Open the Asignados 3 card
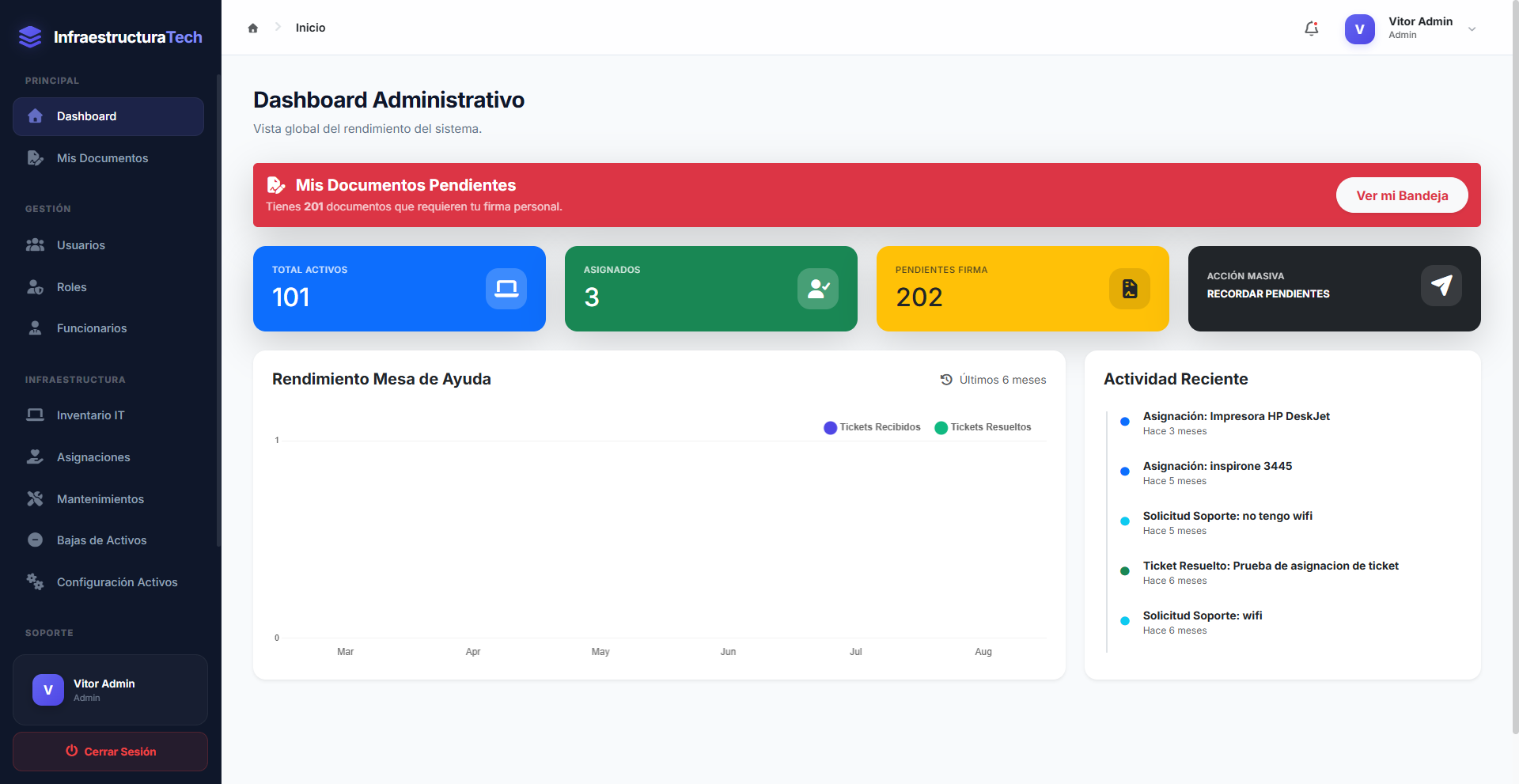Viewport: 1519px width, 784px height. (711, 289)
